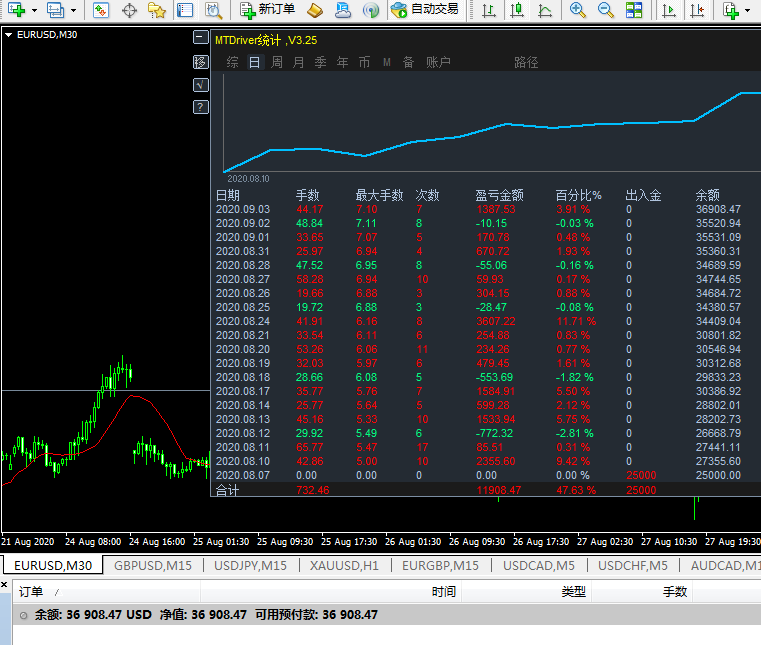Toggle the Navigator folder-star icon

click(157, 10)
